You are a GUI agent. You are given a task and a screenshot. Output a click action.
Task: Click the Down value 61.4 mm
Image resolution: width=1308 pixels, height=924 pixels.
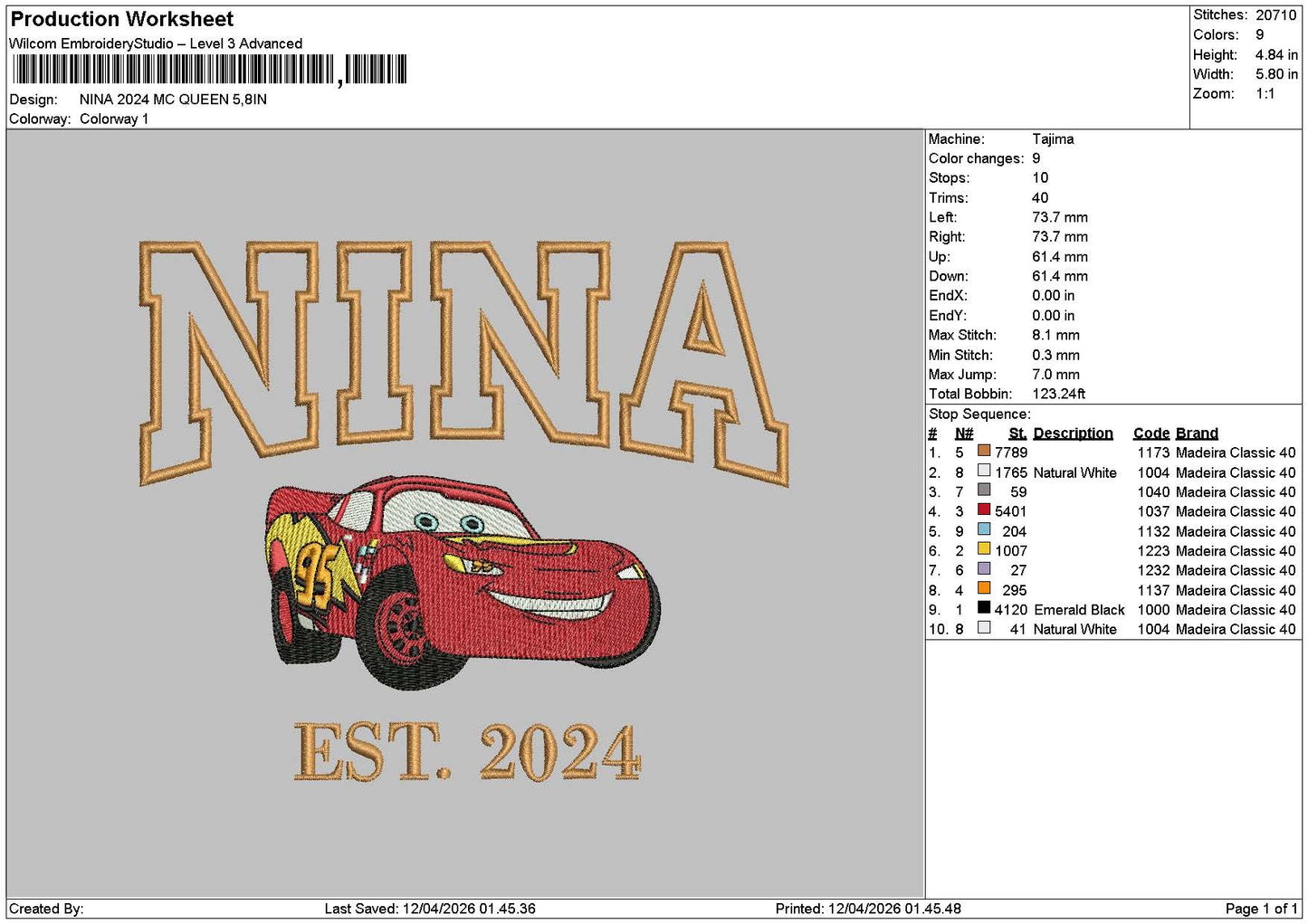1060,276
